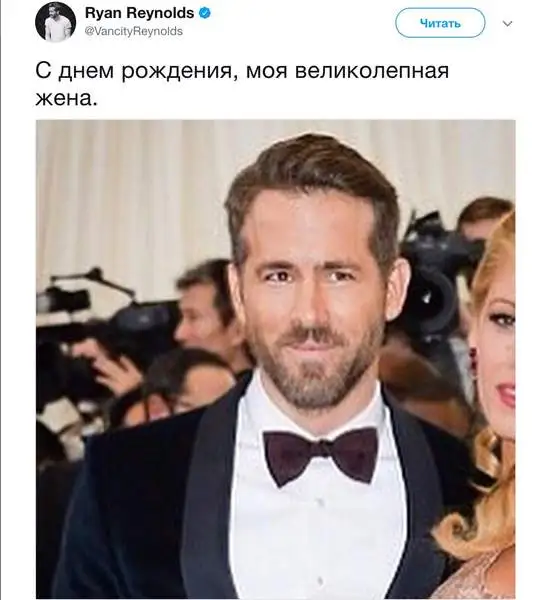Expand the tweet options chevron arrow
The height and width of the screenshot is (600, 547).
(507, 24)
